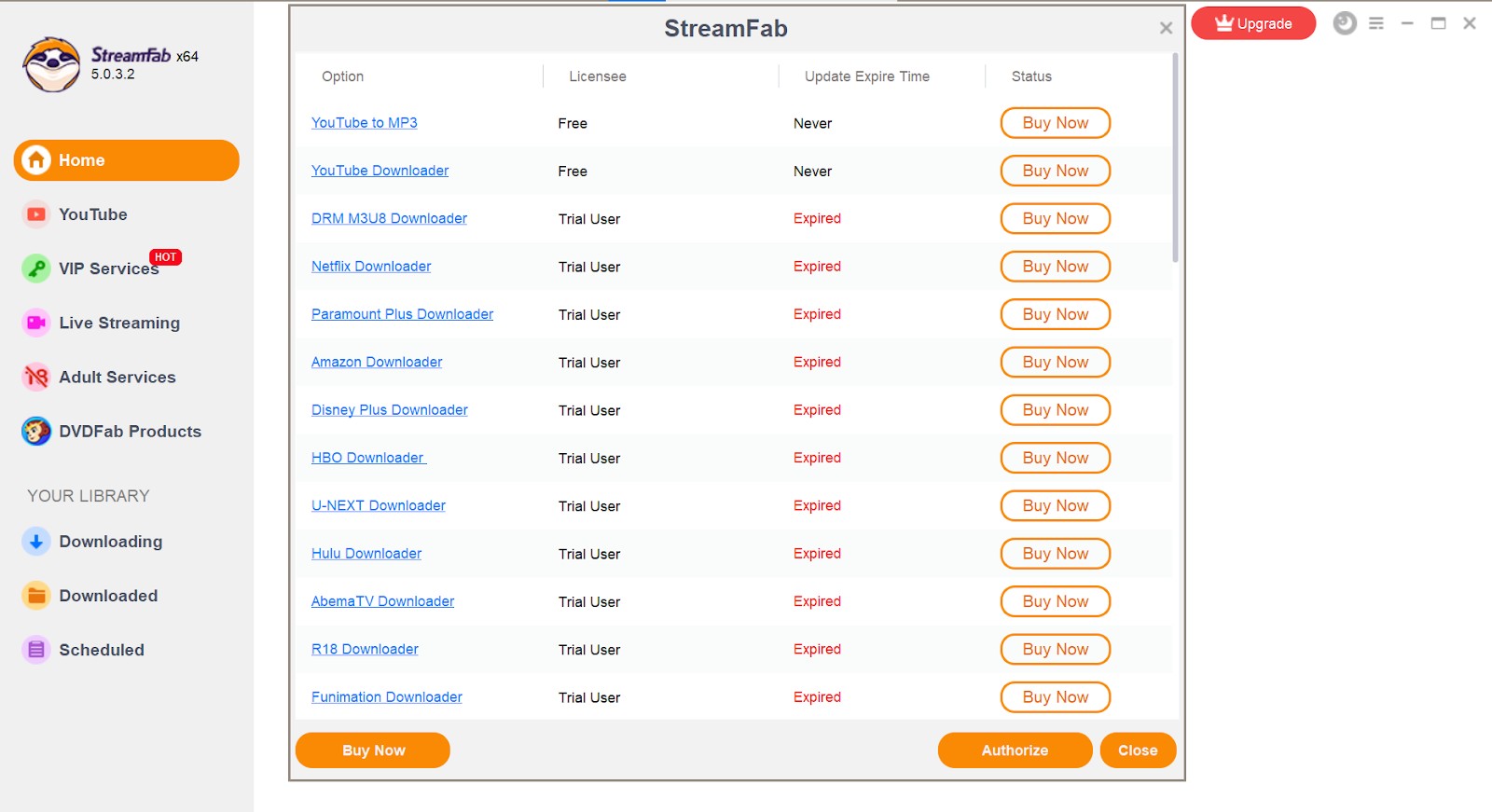Click the Status column header

(1031, 76)
